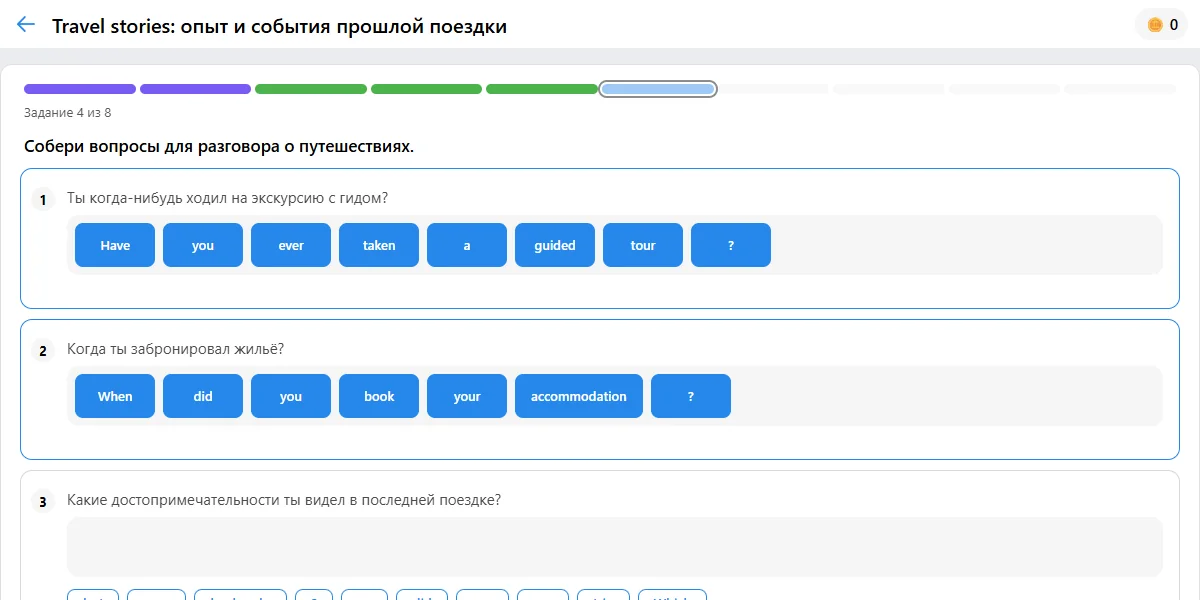
Task: Click the "Задание 4 из 8" label
Action: coord(68,112)
